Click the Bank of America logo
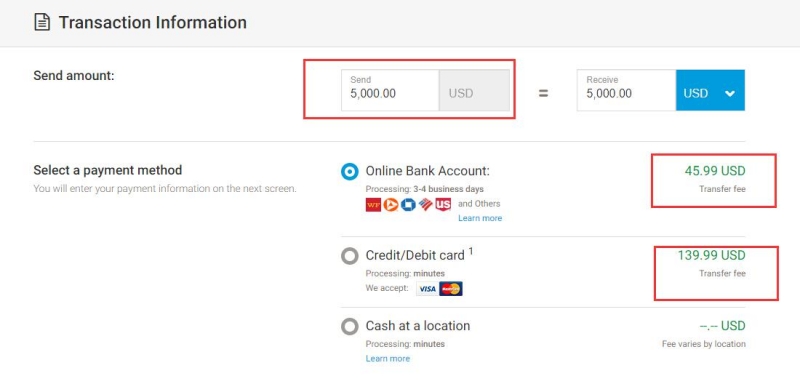The width and height of the screenshot is (800, 384). click(426, 205)
